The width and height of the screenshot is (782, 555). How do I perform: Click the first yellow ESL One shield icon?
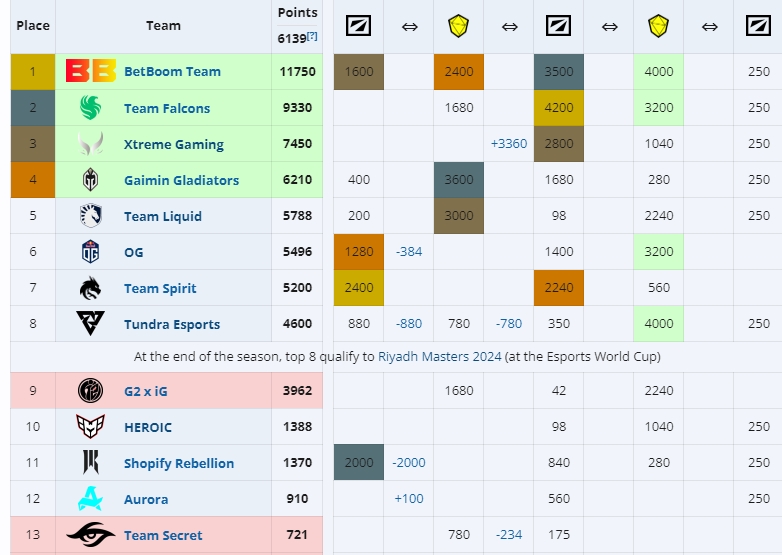pos(458,26)
